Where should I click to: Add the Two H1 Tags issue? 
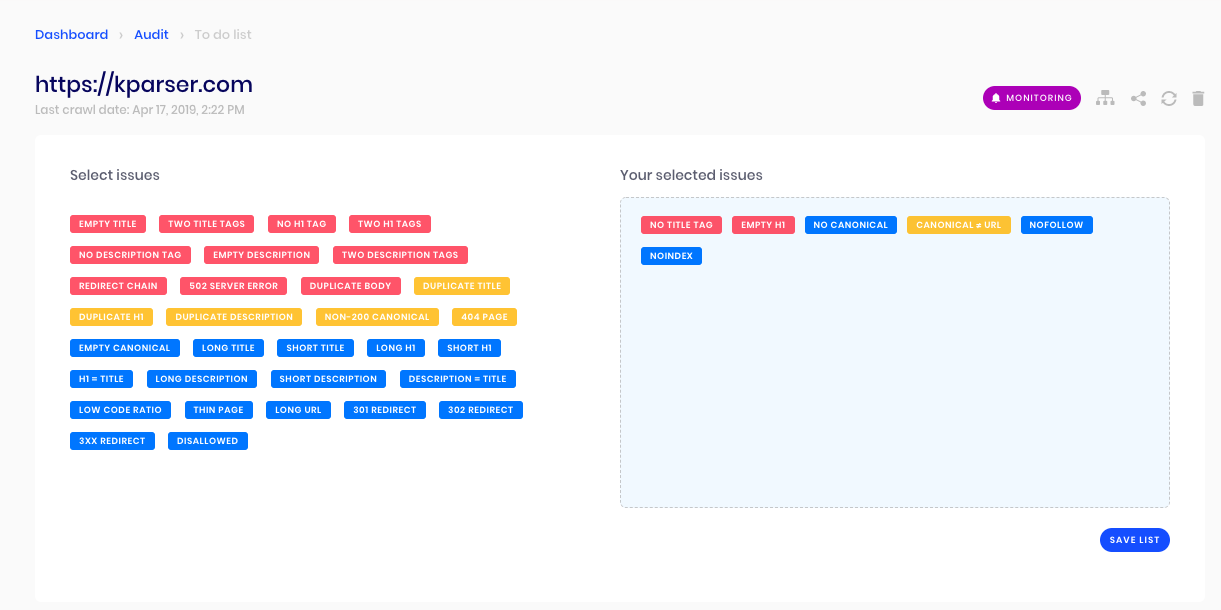(390, 224)
